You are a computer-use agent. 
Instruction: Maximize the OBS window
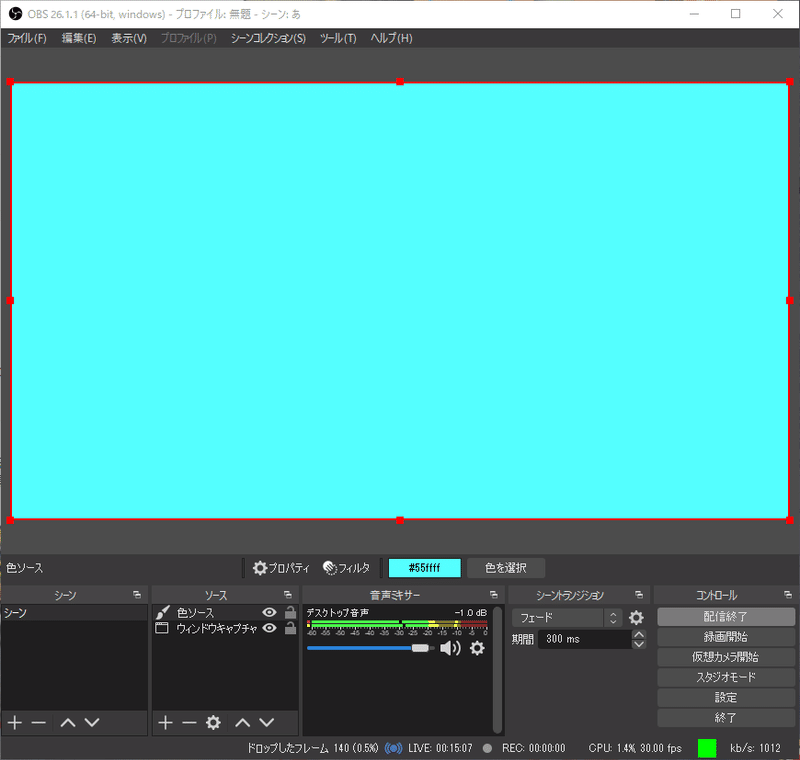pos(735,14)
